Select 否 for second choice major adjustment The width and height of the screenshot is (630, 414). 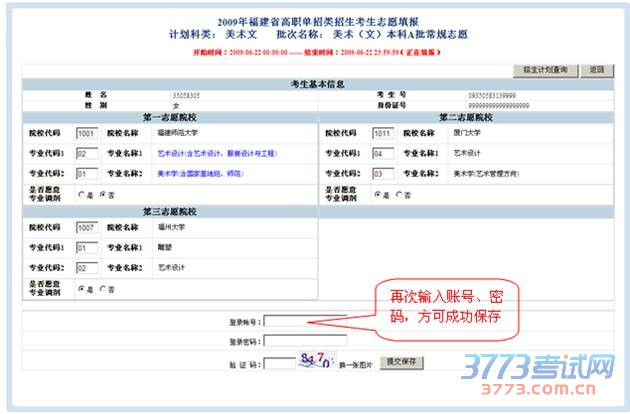tap(399, 195)
